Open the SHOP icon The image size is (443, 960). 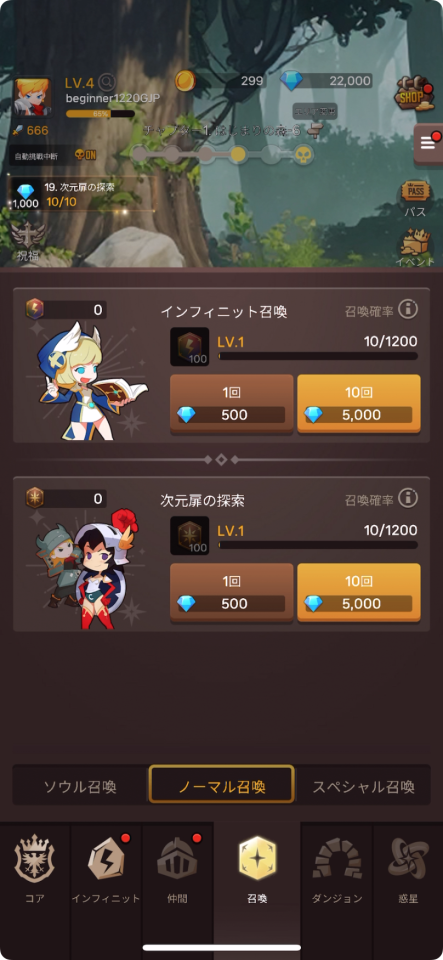414,93
